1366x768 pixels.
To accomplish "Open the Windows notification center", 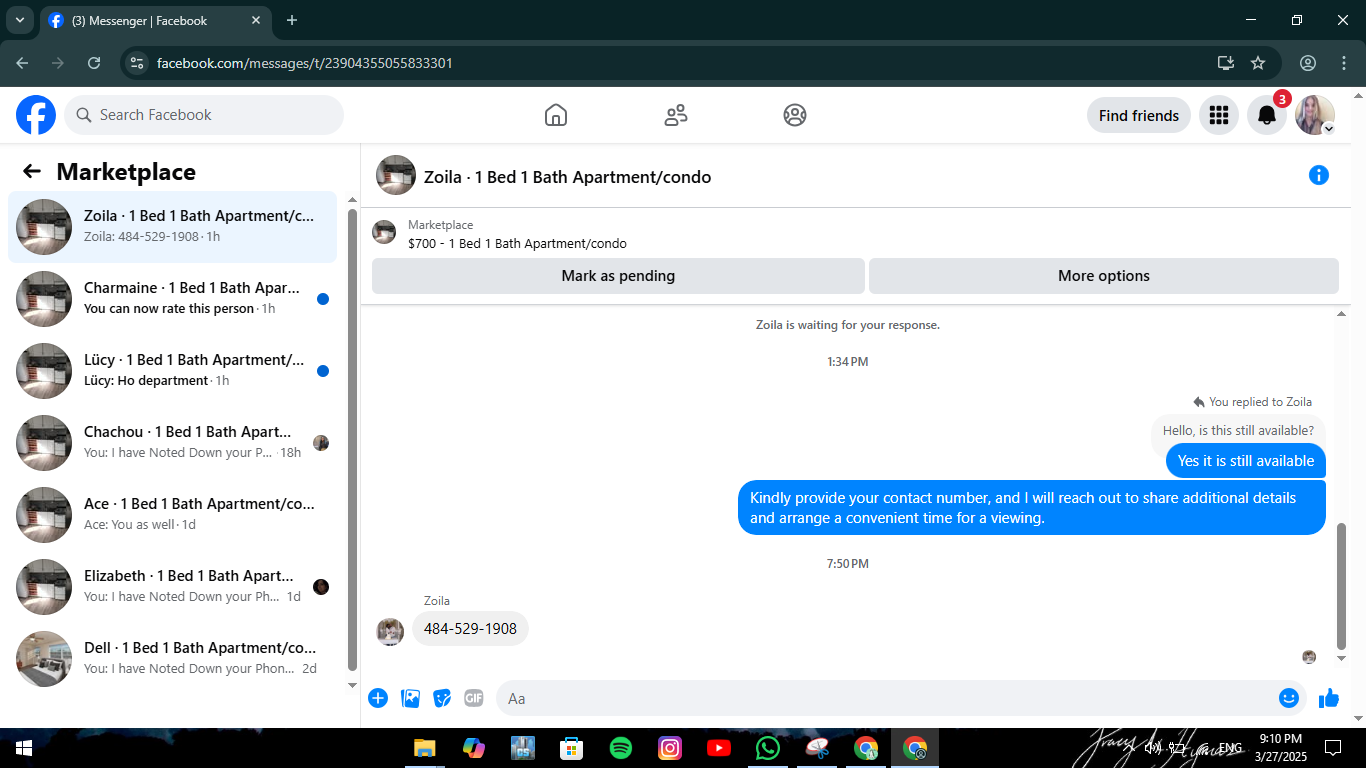I will pos(1332,748).
